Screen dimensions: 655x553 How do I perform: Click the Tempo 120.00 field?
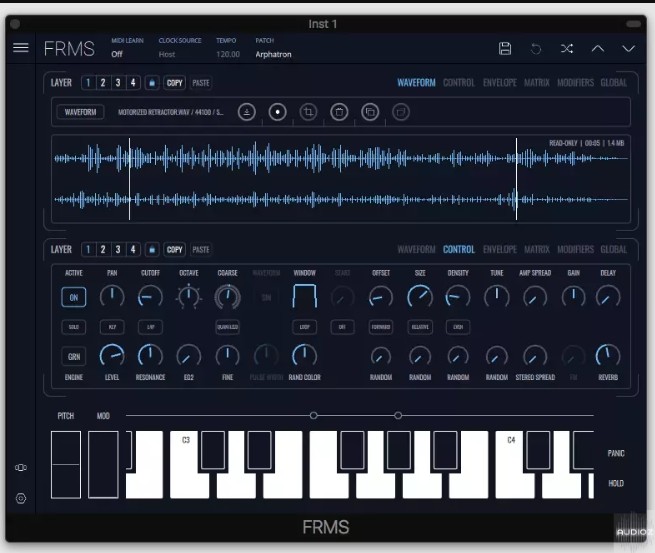228,54
